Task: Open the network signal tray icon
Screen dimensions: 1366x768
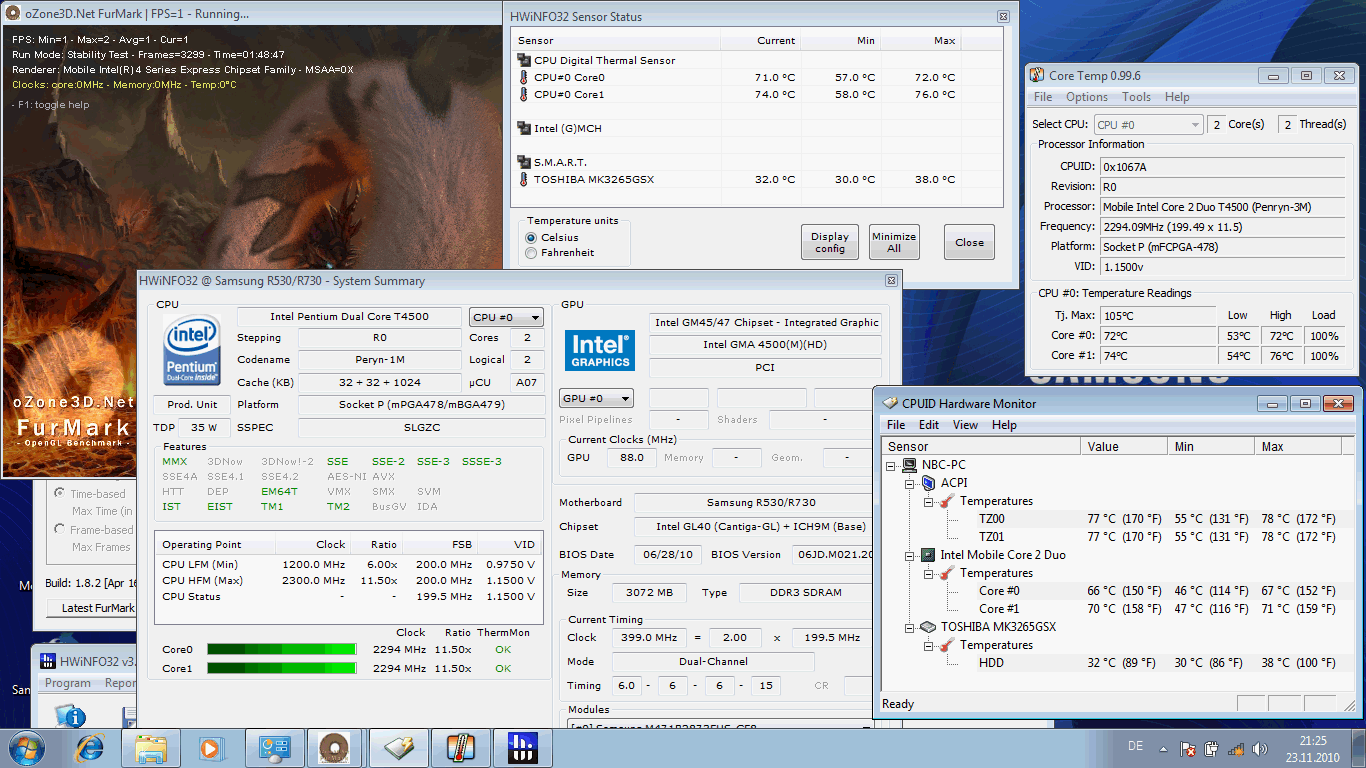Action: coord(1237,748)
